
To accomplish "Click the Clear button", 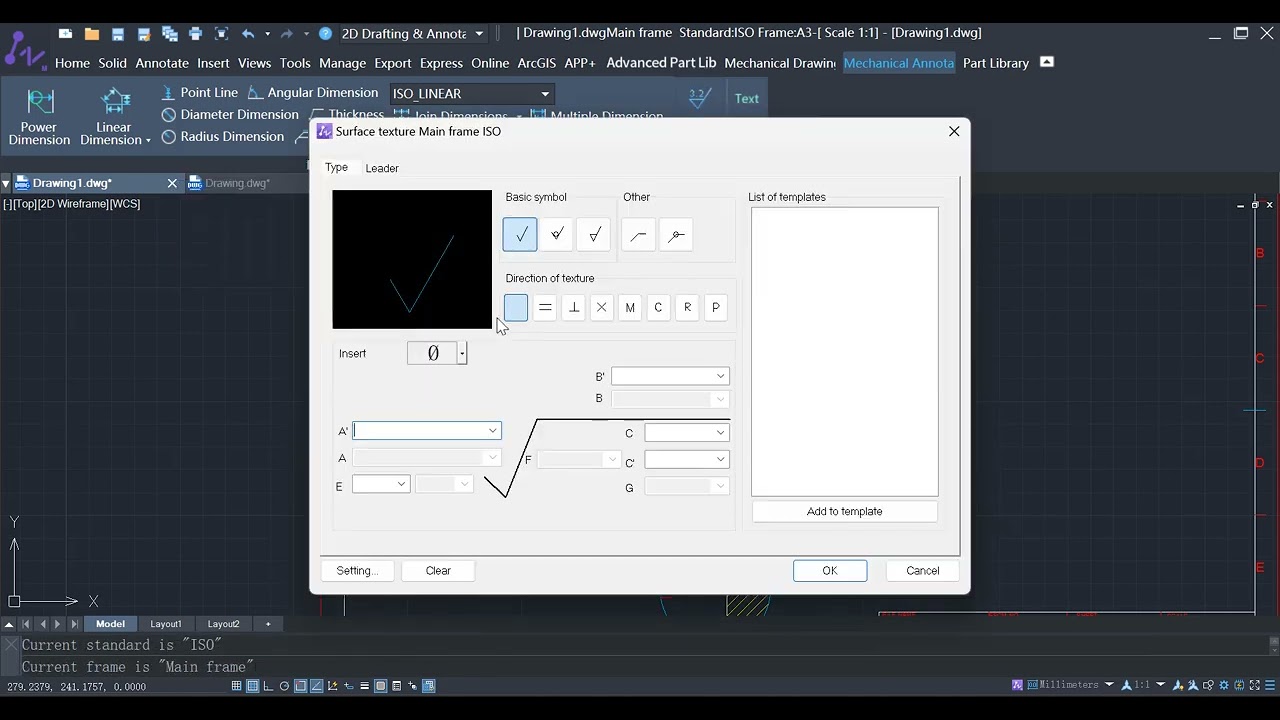I will [438, 571].
